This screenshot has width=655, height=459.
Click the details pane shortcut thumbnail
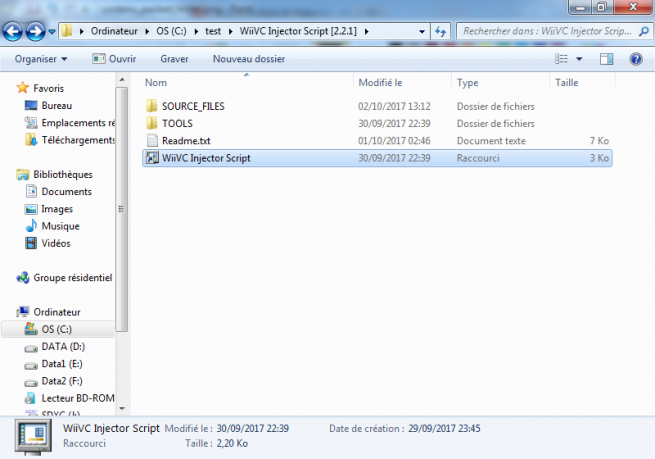pyautogui.click(x=33, y=437)
